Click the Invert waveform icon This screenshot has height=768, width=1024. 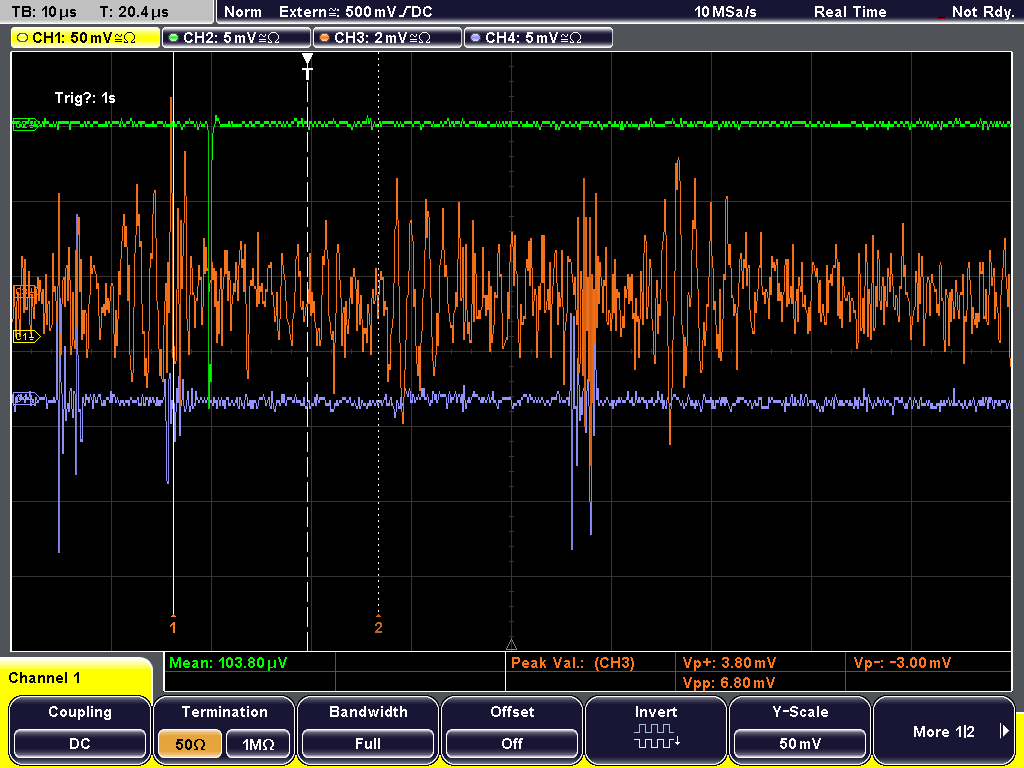pos(656,735)
